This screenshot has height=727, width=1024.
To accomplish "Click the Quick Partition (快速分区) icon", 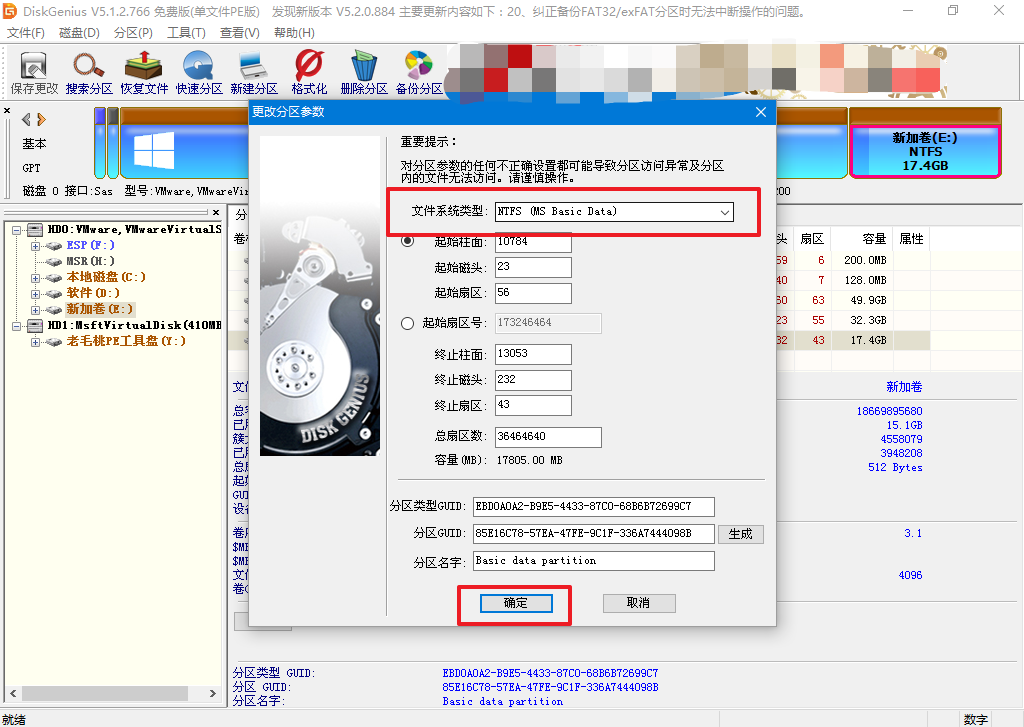I will click(199, 73).
